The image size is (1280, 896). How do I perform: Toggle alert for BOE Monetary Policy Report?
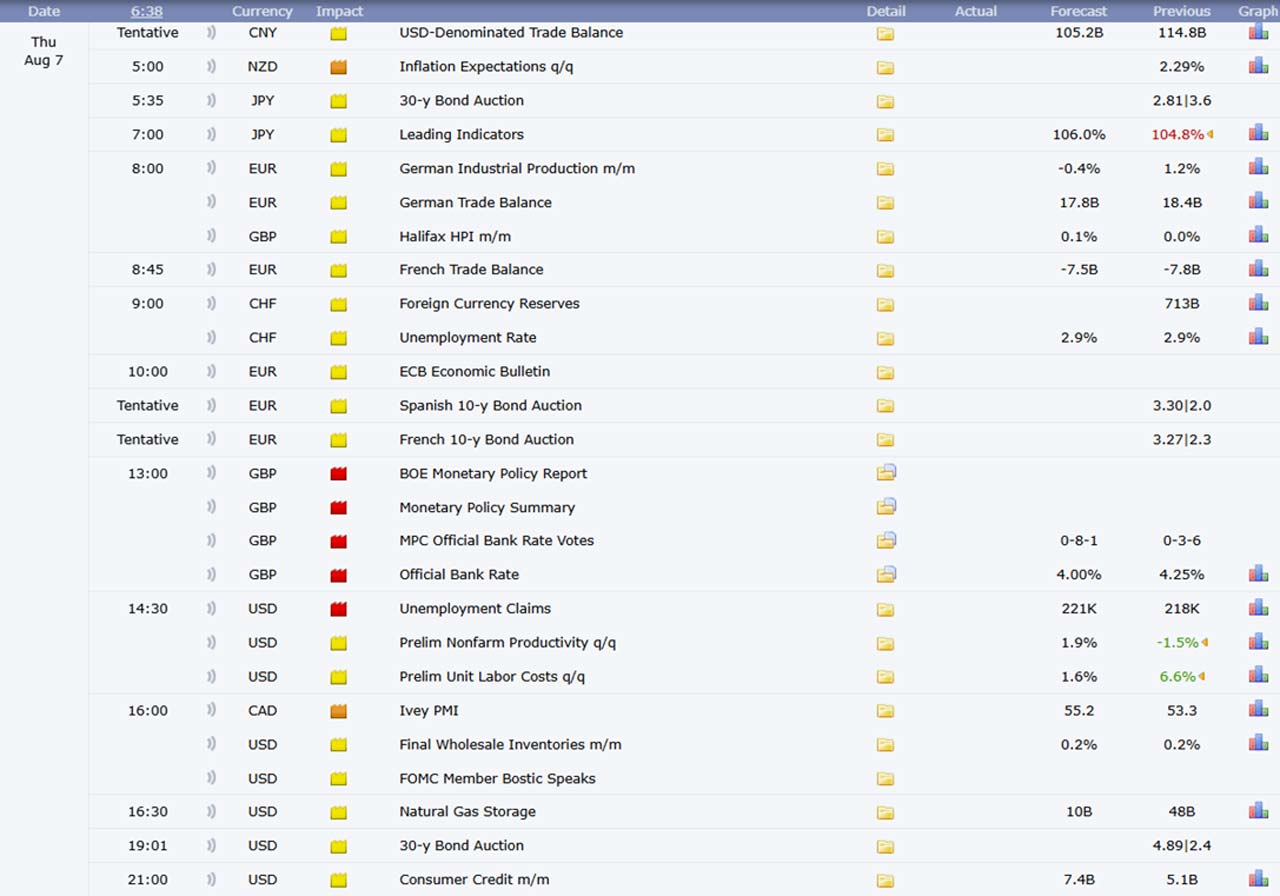pos(211,474)
